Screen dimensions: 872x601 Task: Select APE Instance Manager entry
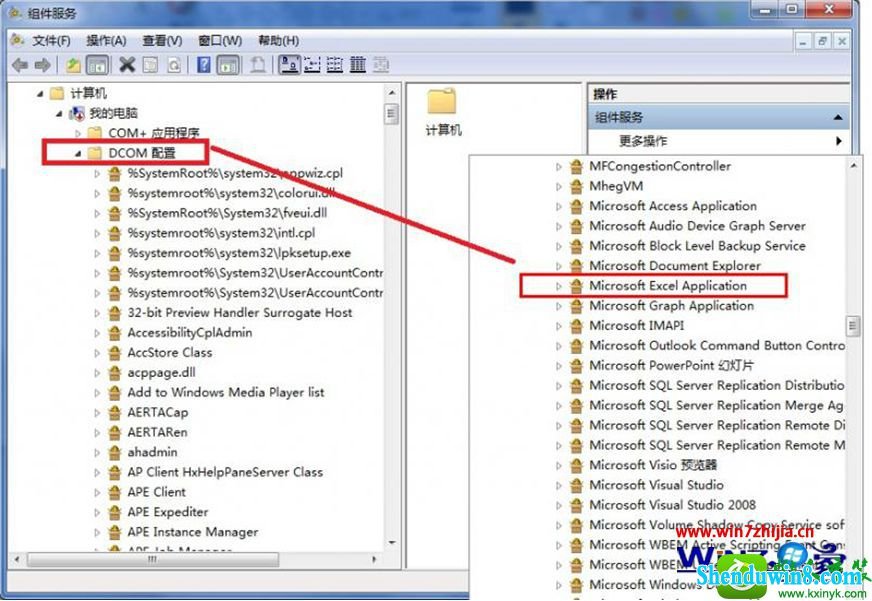[x=193, y=532]
